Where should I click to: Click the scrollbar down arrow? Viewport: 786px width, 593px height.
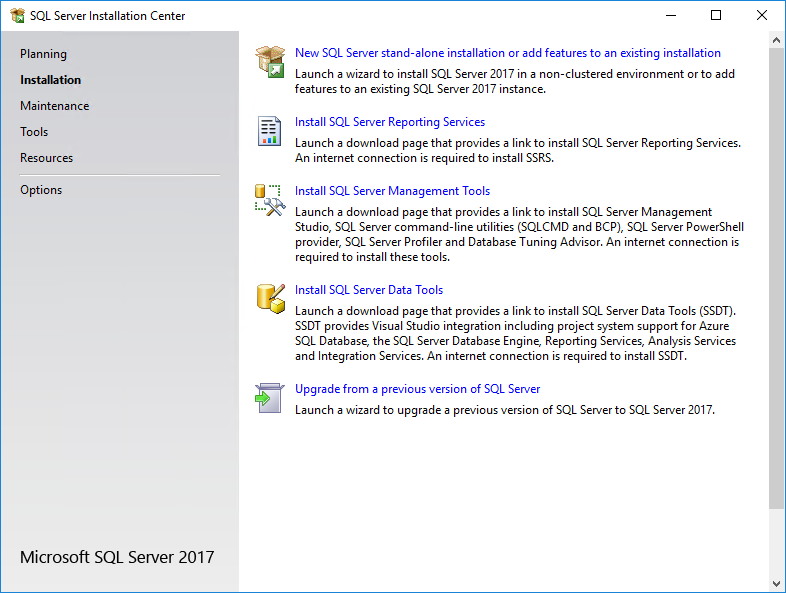pos(776,584)
